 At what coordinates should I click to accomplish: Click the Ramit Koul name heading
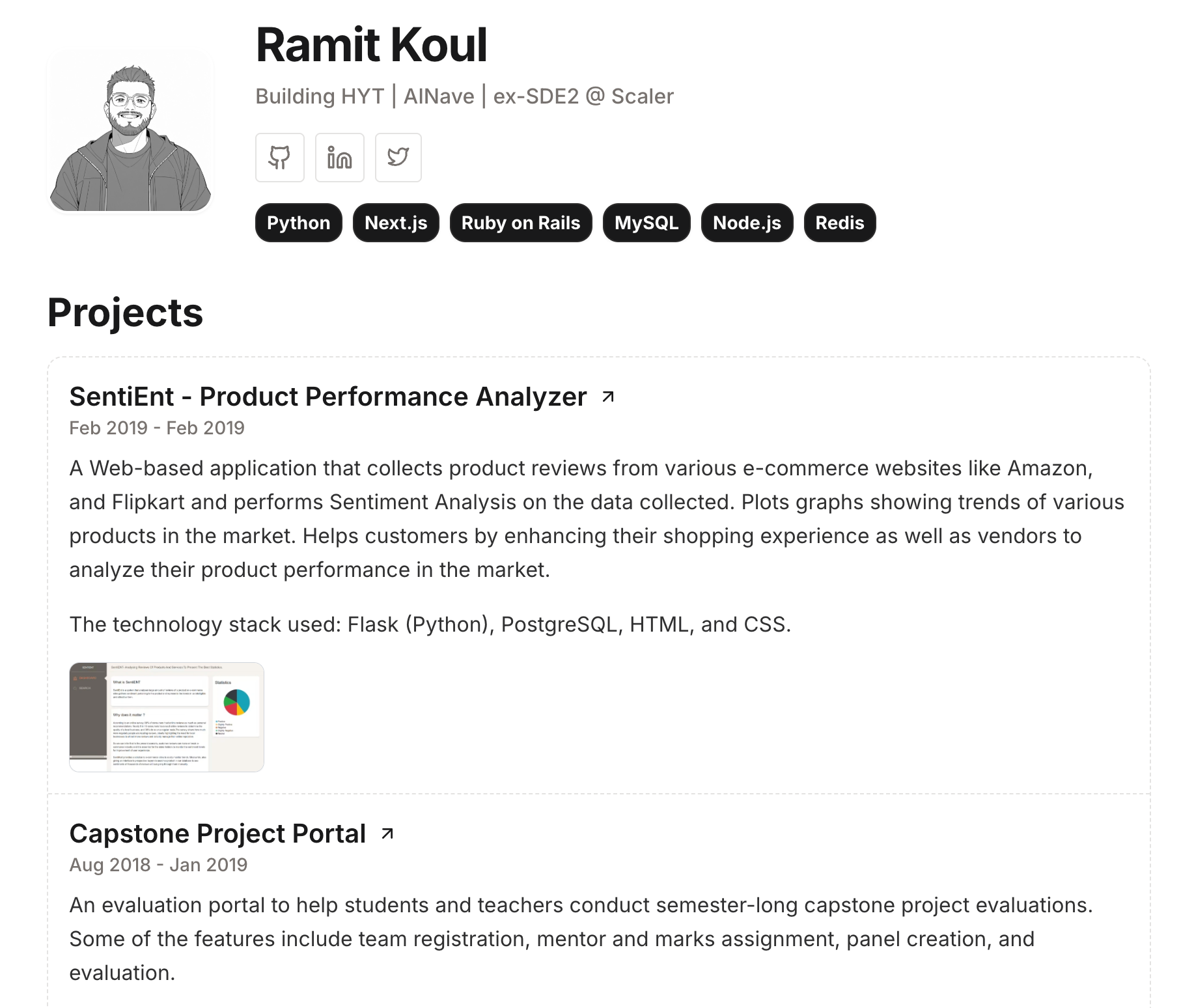pos(371,45)
